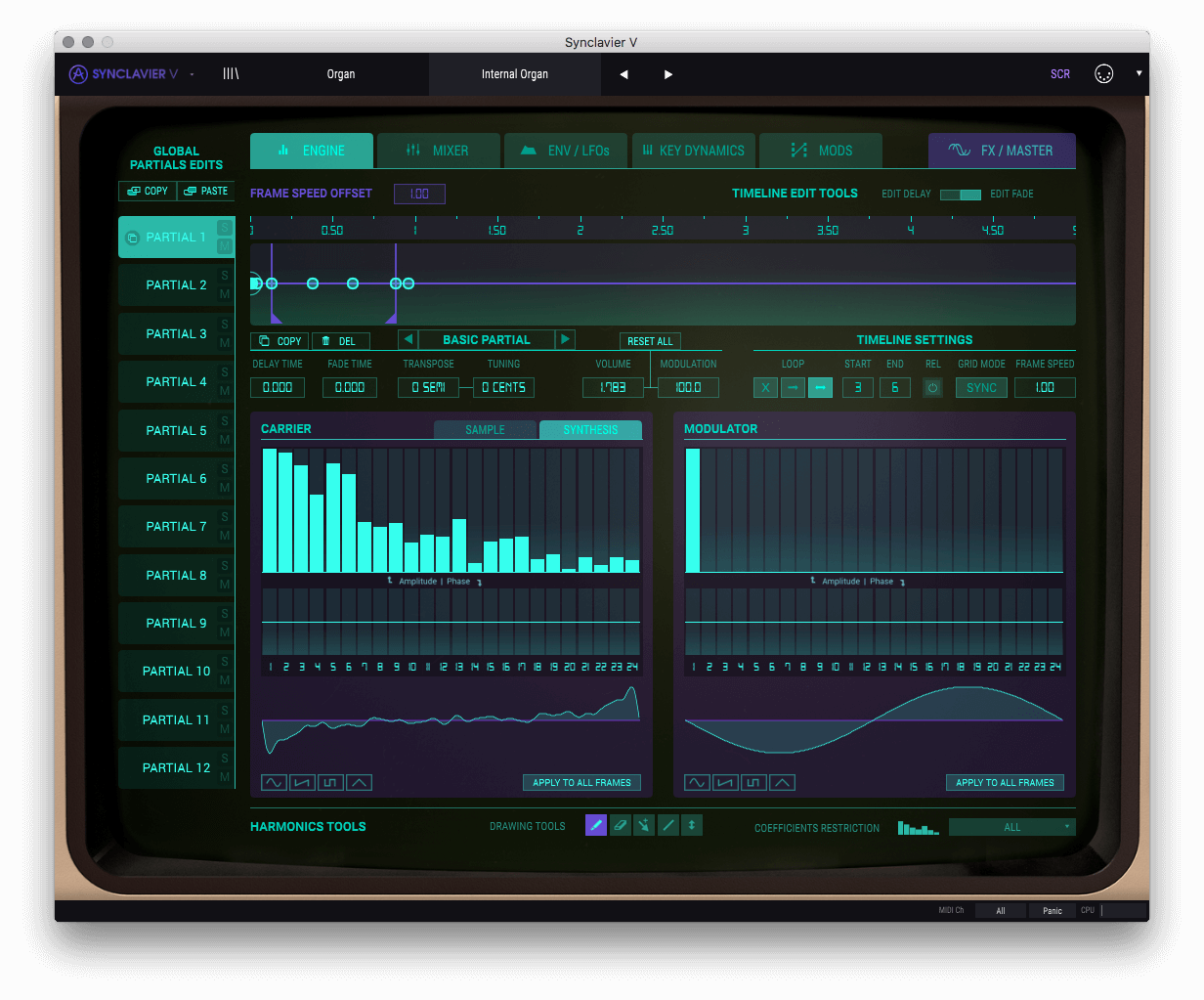The width and height of the screenshot is (1204, 1000).
Task: Set bidirectional loop arrow icon
Action: click(x=820, y=387)
